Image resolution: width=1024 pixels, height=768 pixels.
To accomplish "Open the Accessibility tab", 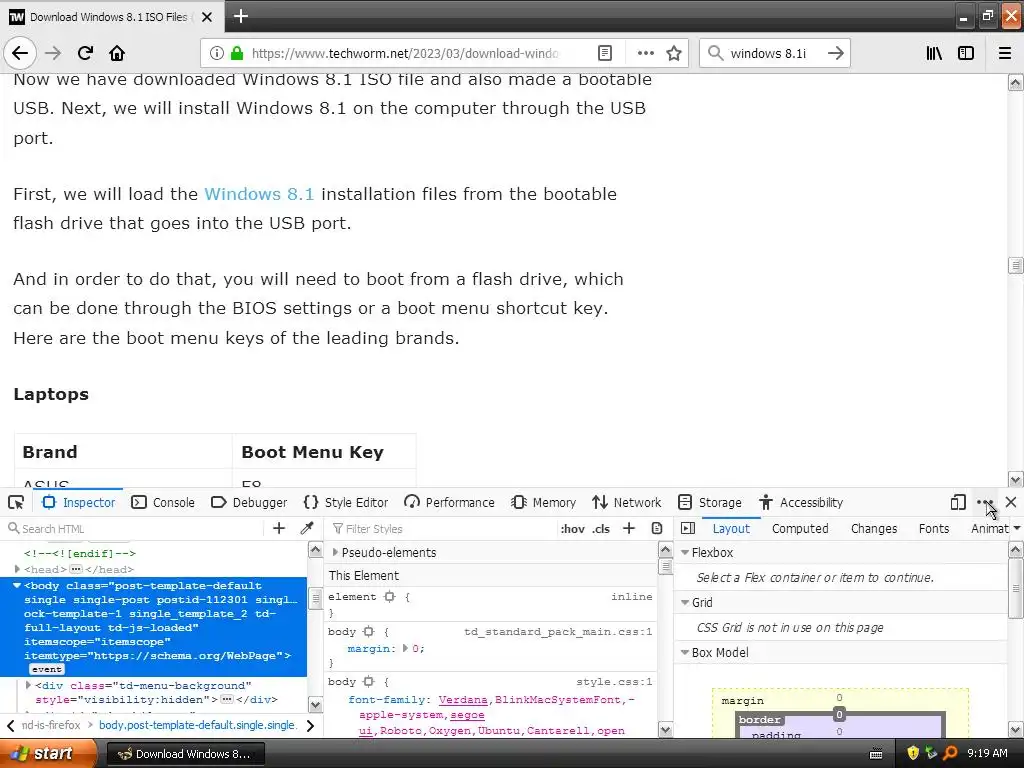I will [x=801, y=502].
